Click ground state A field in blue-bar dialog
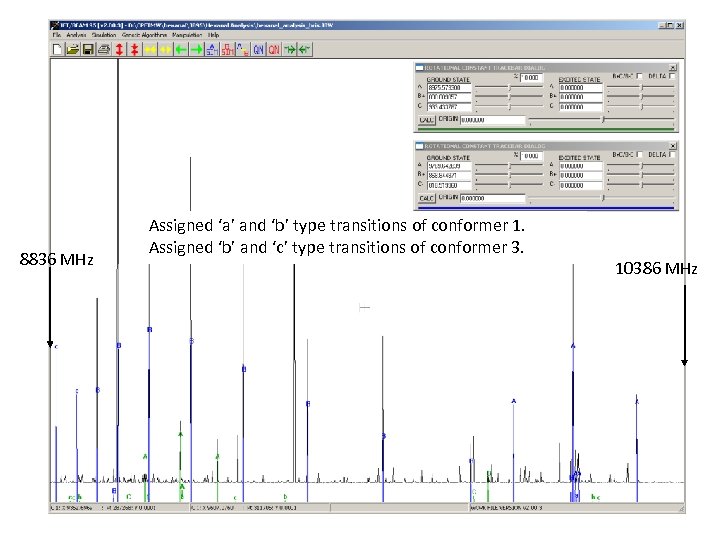This screenshot has width=720, height=540. (449, 166)
